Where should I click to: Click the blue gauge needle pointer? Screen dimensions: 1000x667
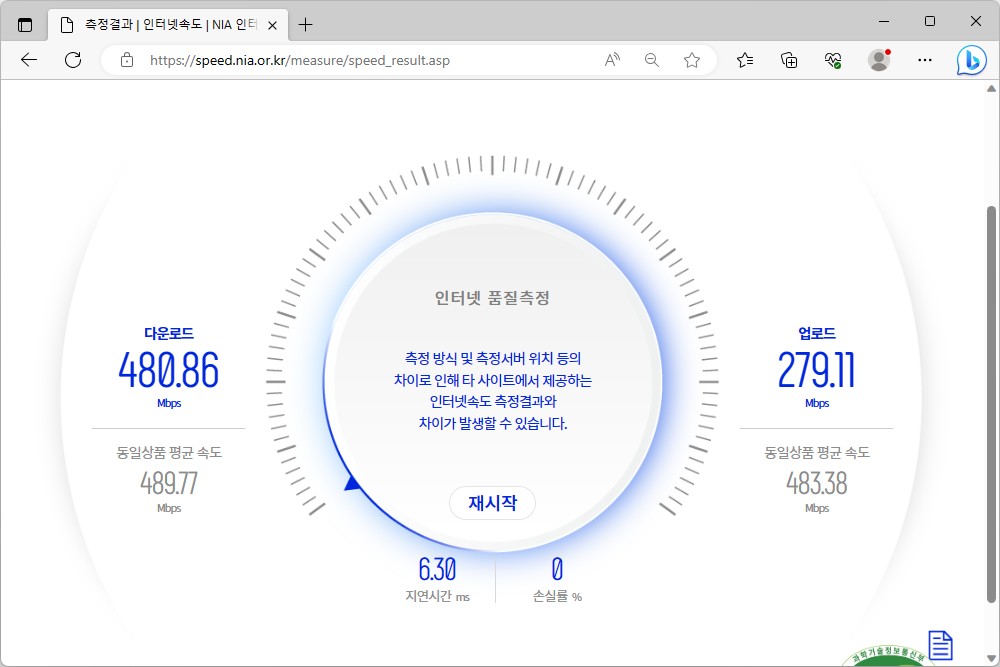coord(352,483)
